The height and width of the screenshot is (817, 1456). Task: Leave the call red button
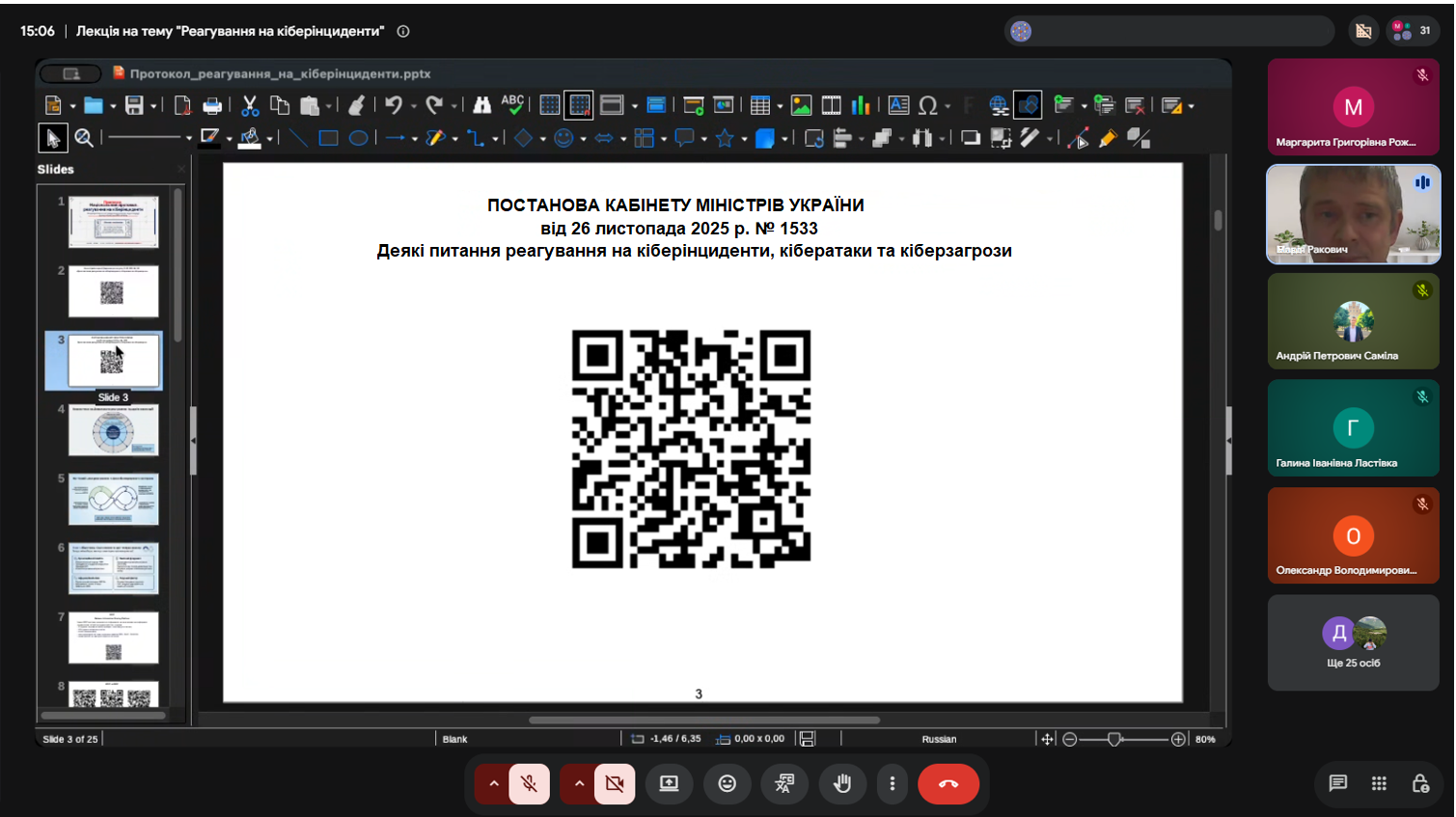click(x=948, y=784)
